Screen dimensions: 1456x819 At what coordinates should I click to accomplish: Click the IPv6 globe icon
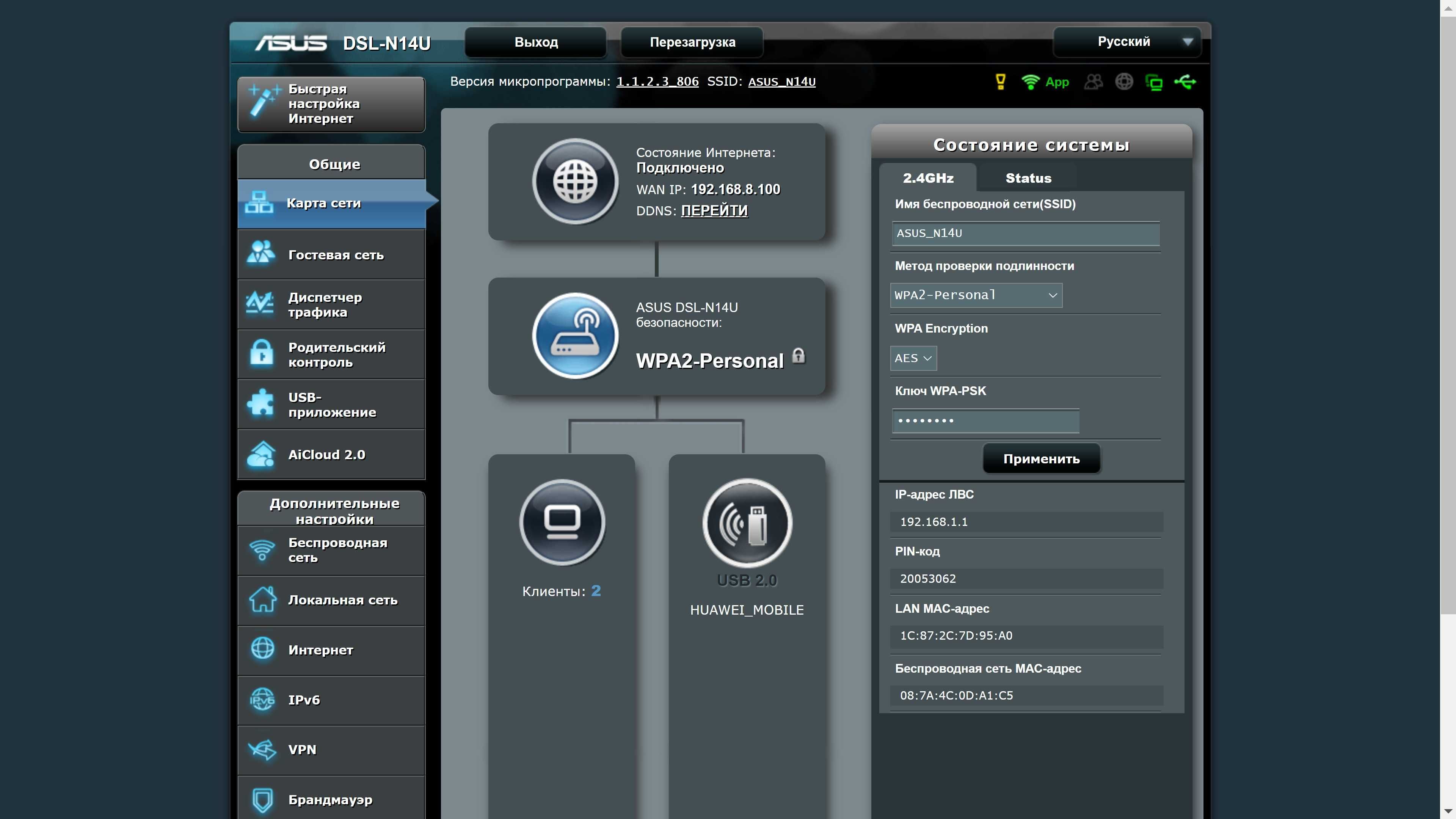coord(262,700)
